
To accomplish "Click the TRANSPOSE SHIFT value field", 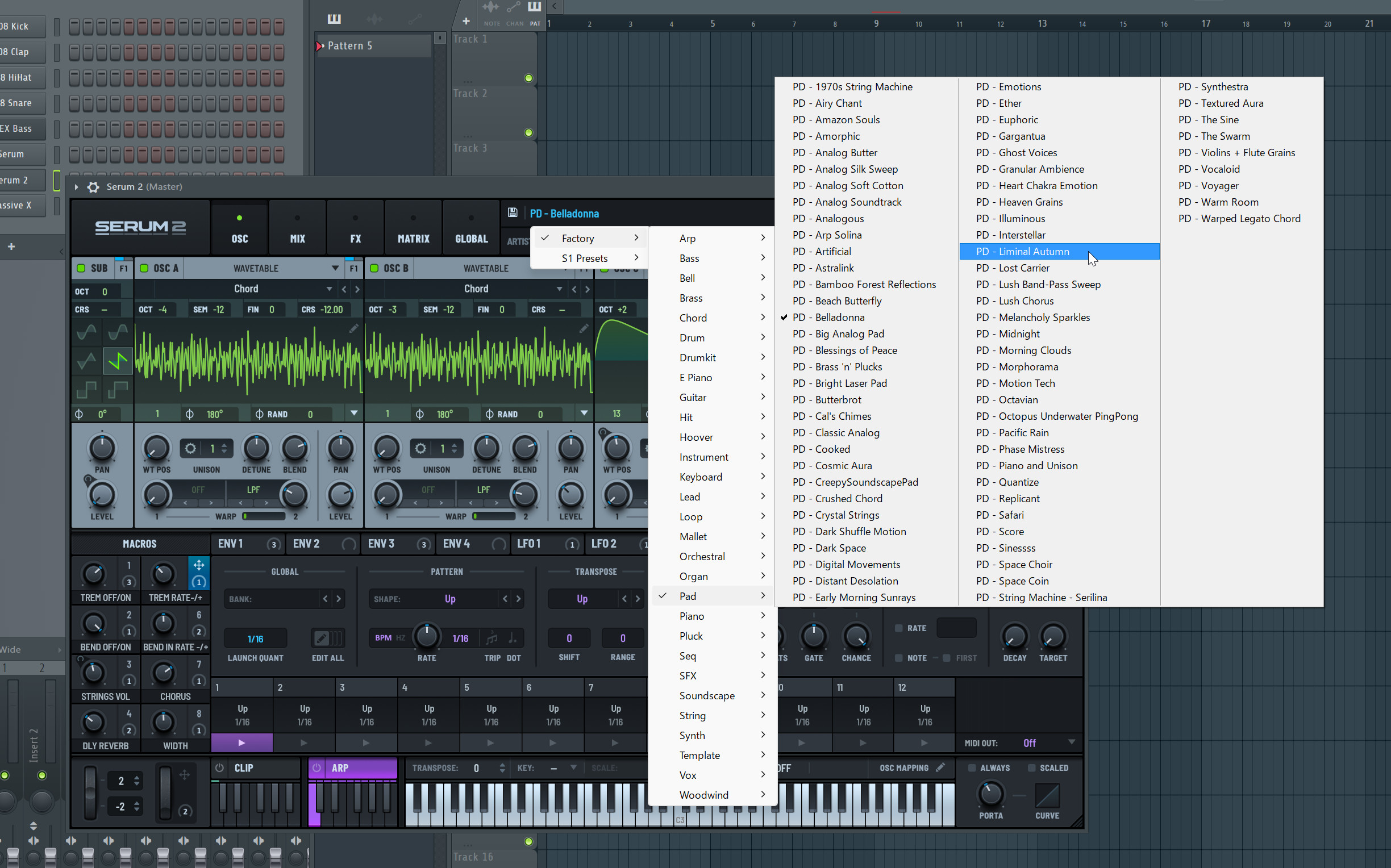I will point(569,638).
